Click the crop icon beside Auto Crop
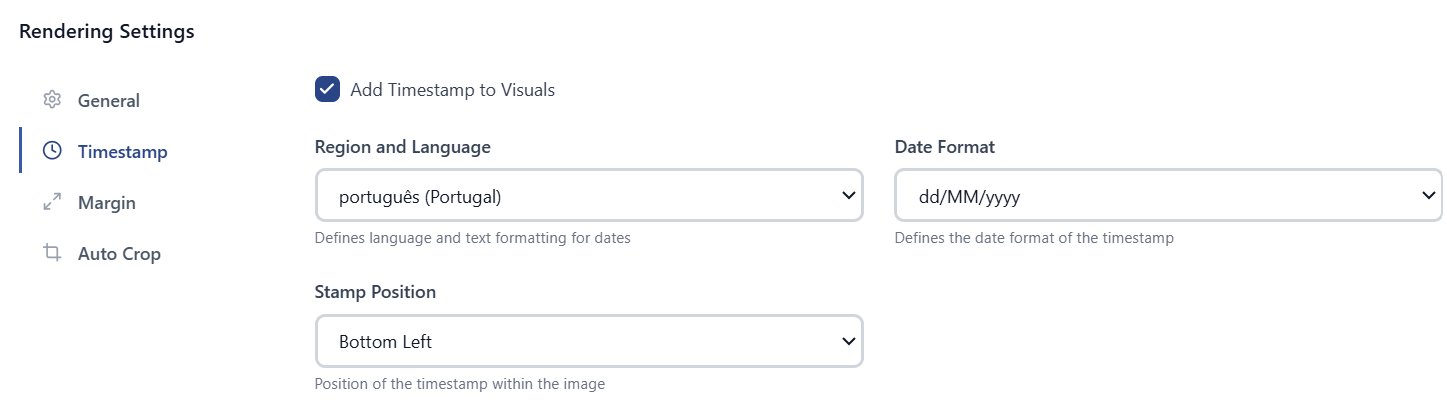This screenshot has height=417, width=1447. tap(52, 253)
